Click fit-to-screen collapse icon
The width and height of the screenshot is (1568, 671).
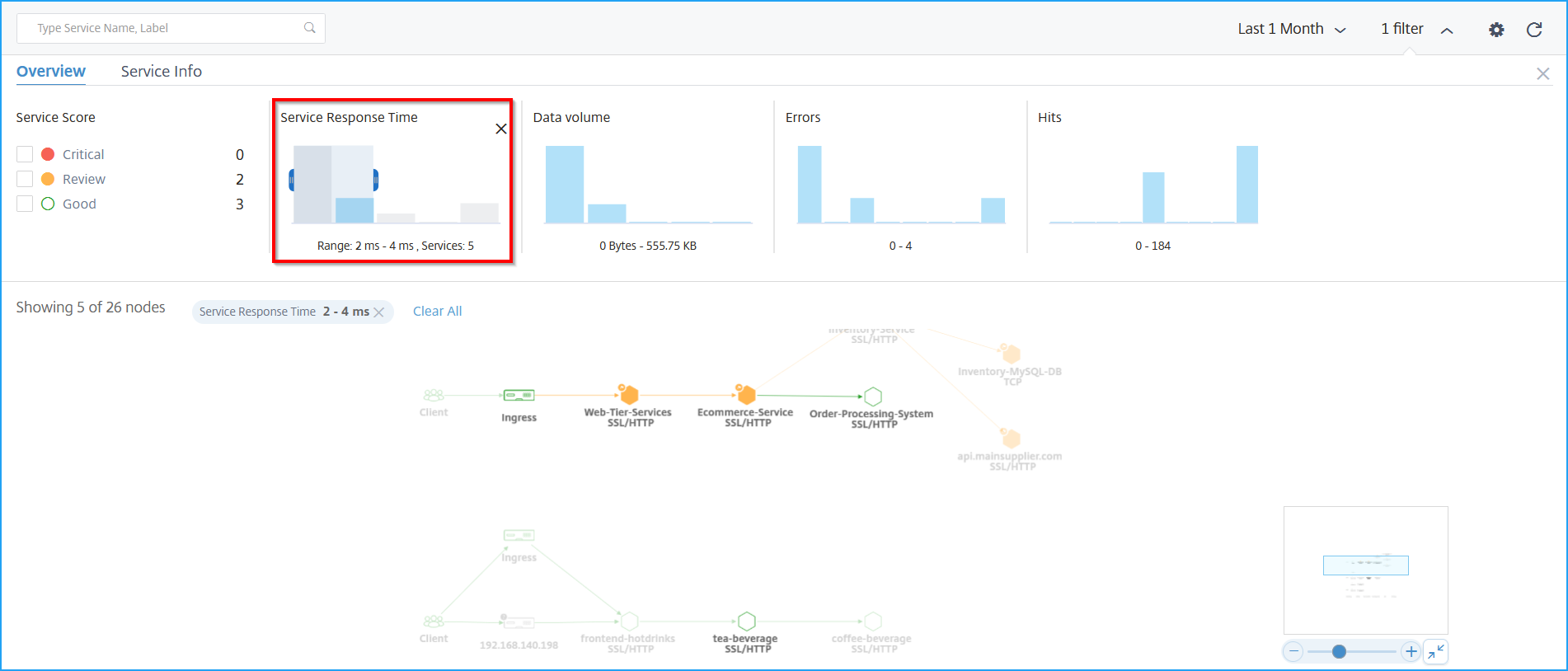tap(1436, 652)
